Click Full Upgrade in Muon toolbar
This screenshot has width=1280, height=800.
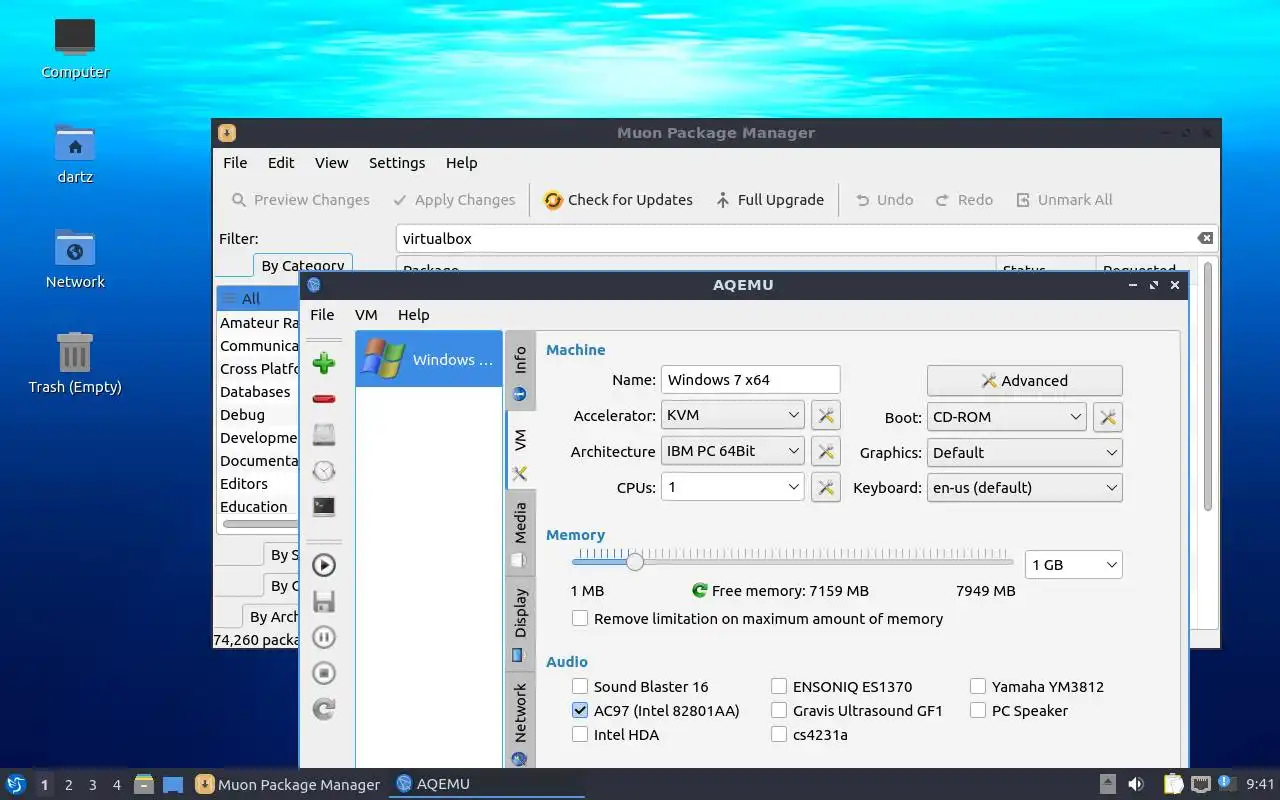coord(769,200)
